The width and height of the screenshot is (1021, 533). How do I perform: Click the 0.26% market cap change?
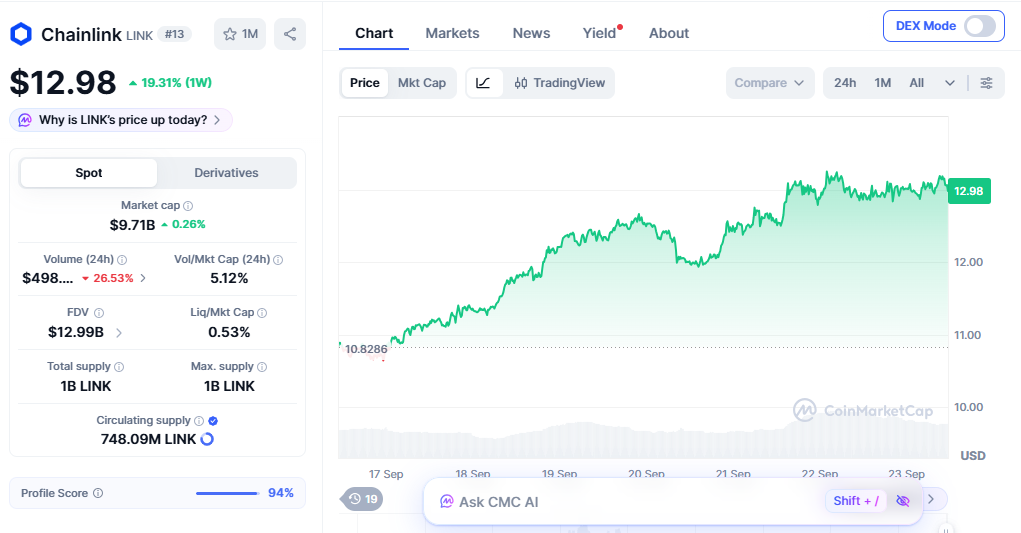tap(184, 225)
